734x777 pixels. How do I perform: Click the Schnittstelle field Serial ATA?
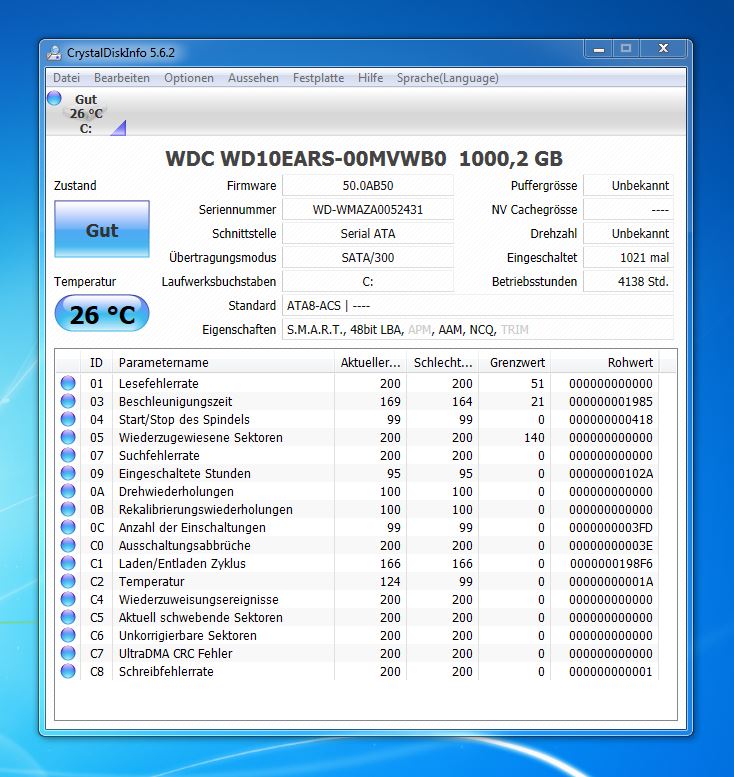pos(368,233)
